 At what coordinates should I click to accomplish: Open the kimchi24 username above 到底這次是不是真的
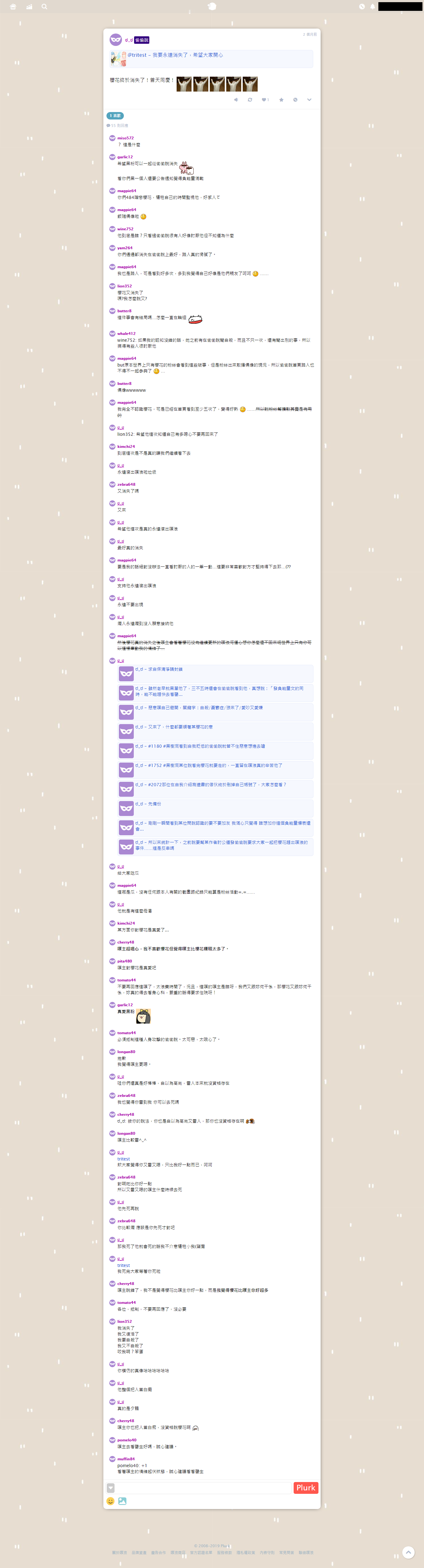(126, 446)
